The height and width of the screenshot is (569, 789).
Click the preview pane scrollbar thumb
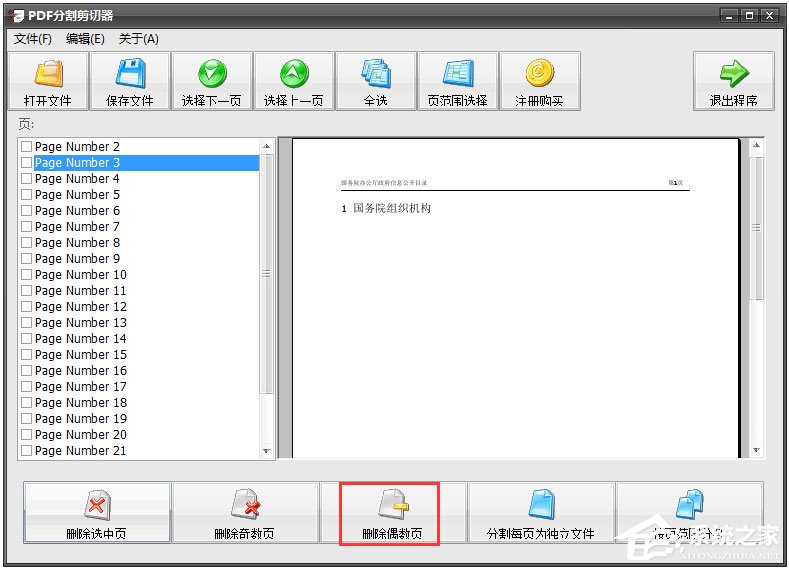(x=756, y=228)
